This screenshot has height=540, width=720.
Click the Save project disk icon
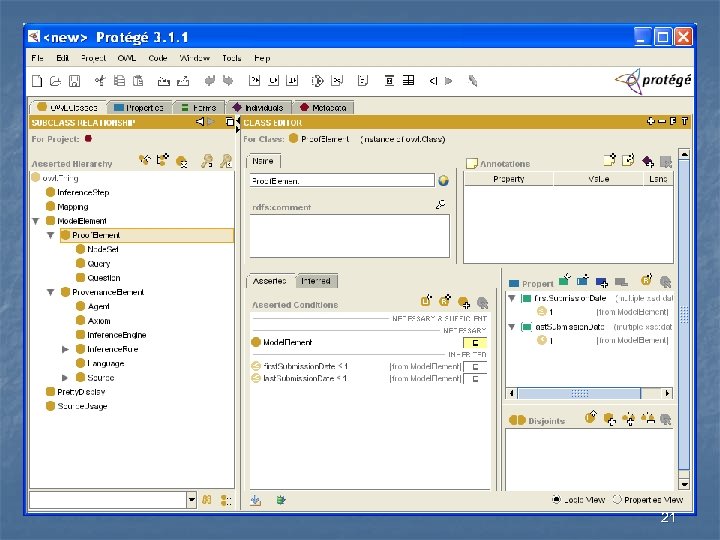tap(74, 81)
